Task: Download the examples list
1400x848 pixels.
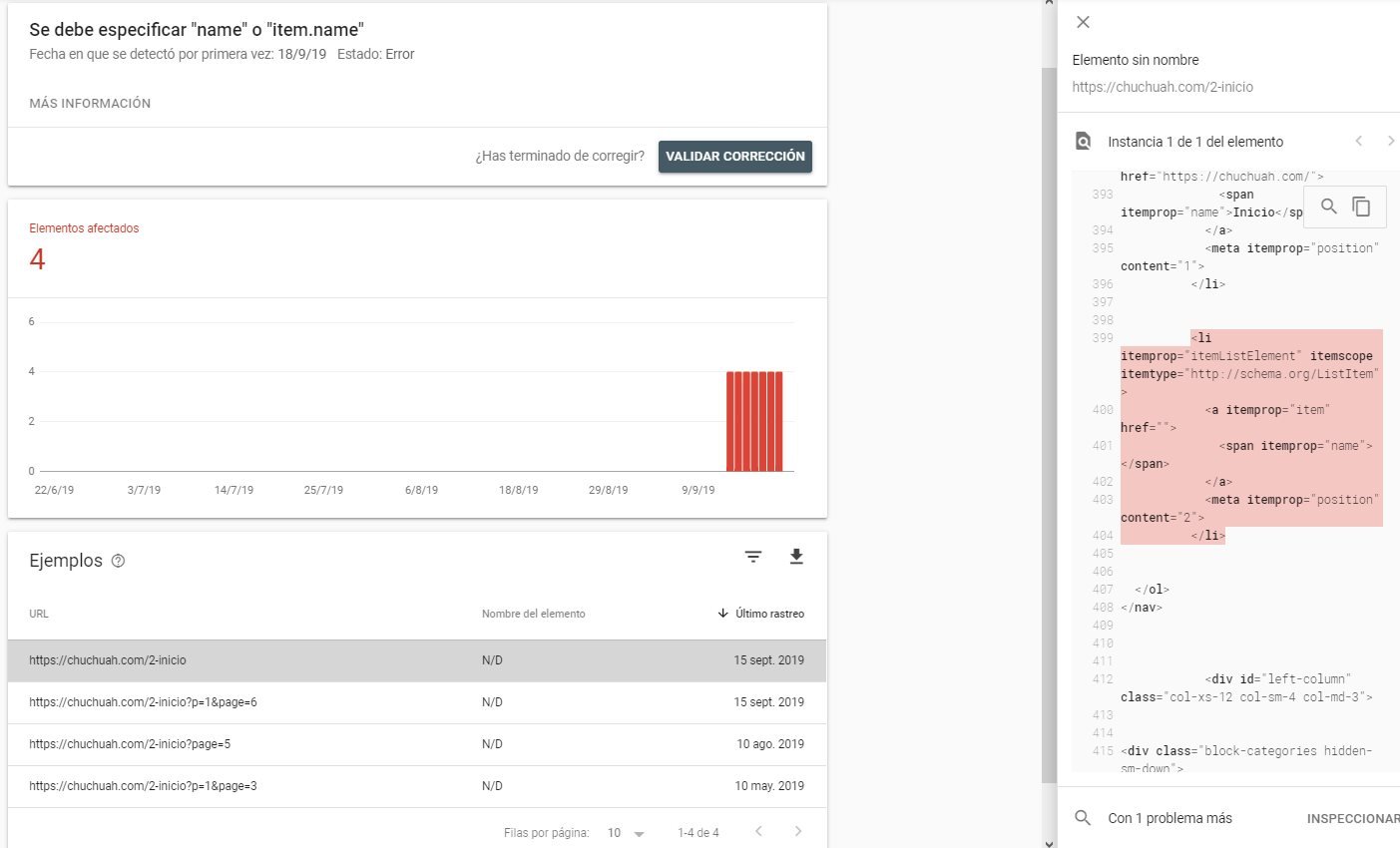Action: 796,557
